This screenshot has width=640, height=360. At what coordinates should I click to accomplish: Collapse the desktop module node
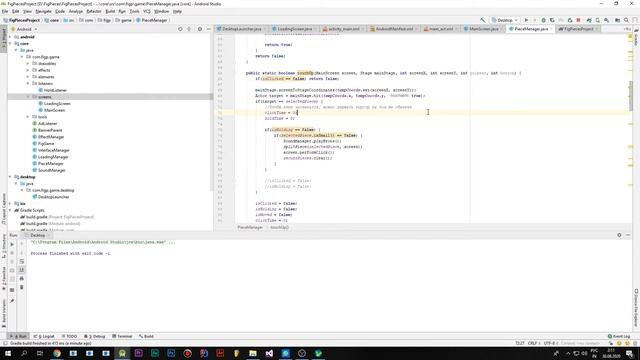(x=11, y=177)
